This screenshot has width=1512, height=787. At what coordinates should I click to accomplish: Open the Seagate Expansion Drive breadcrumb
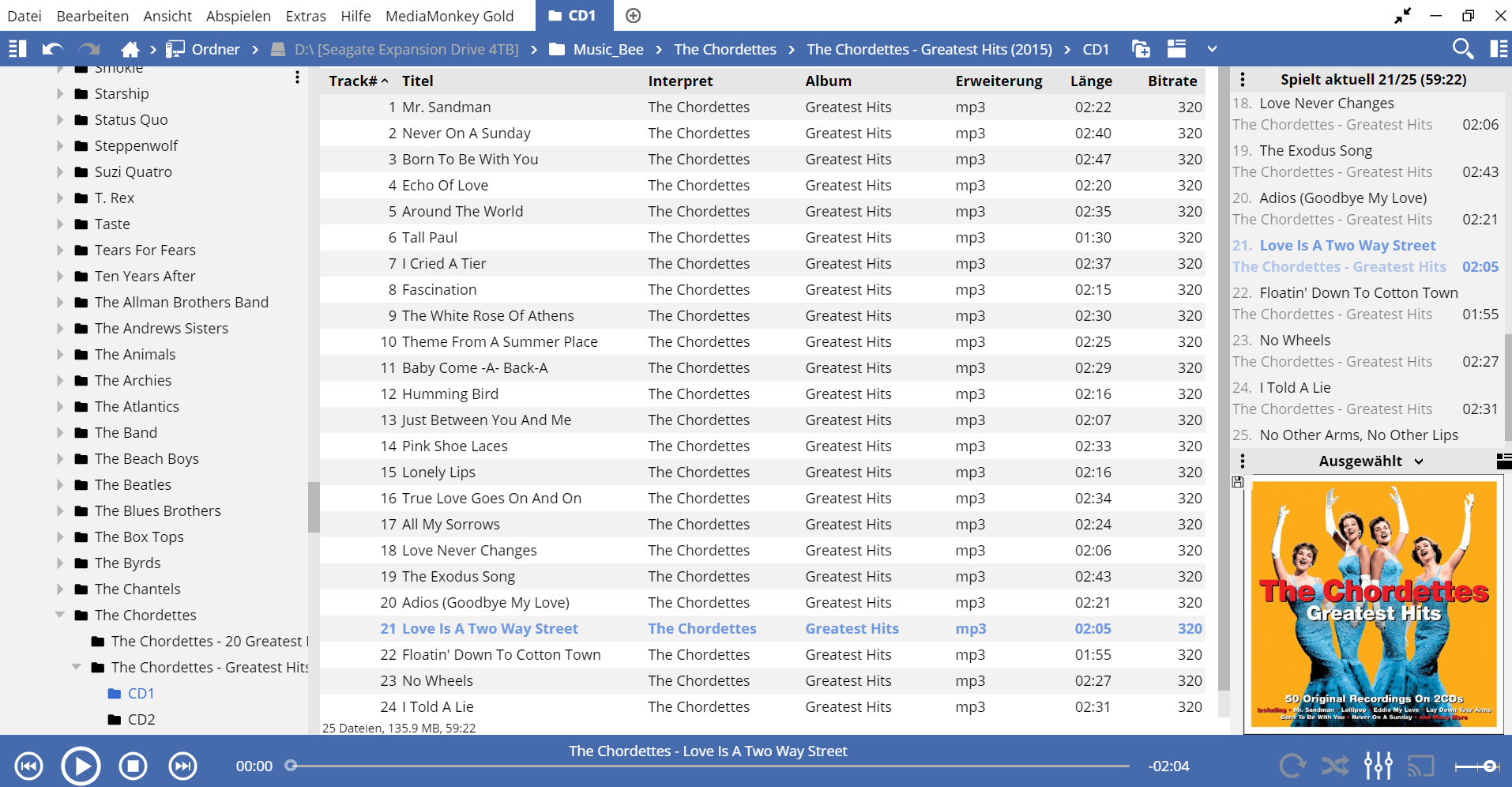[x=395, y=49]
